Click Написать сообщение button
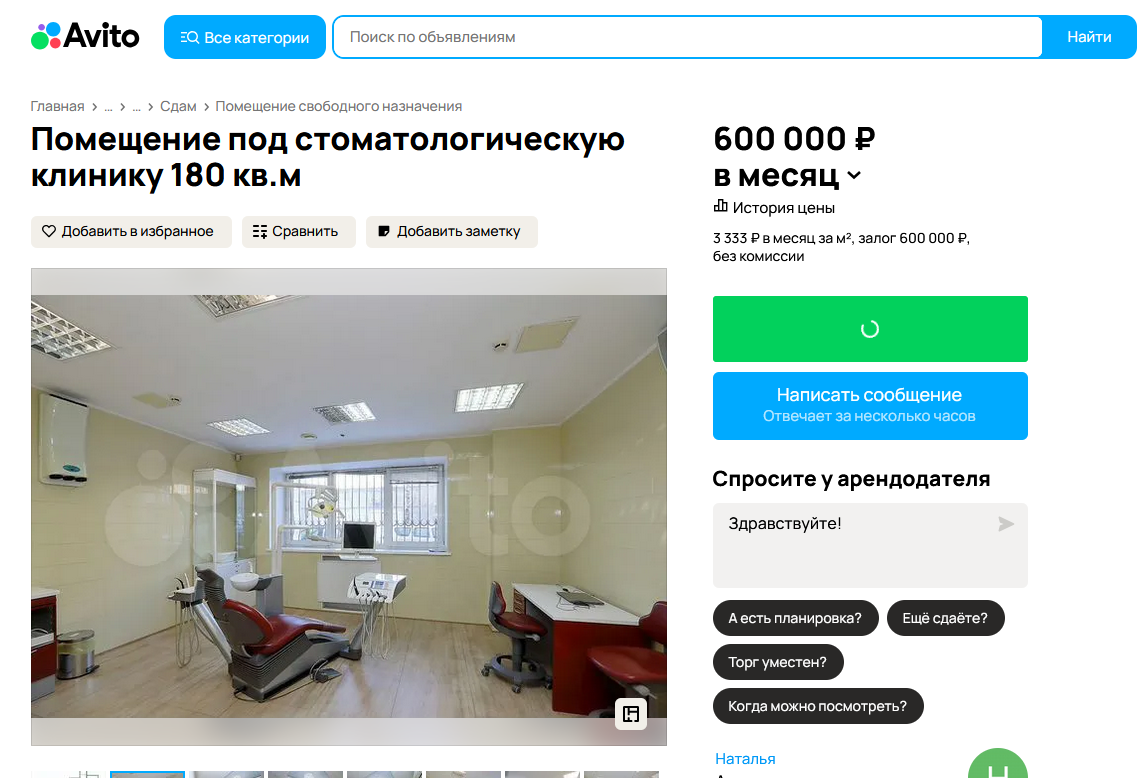Image resolution: width=1144 pixels, height=778 pixels. click(x=870, y=406)
